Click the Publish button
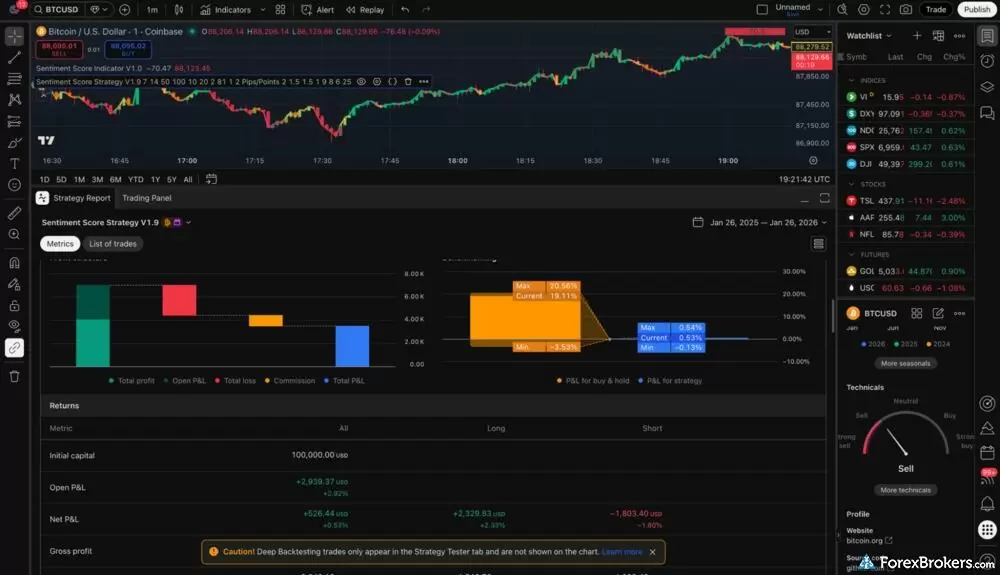The height and width of the screenshot is (575, 1000). (x=976, y=10)
